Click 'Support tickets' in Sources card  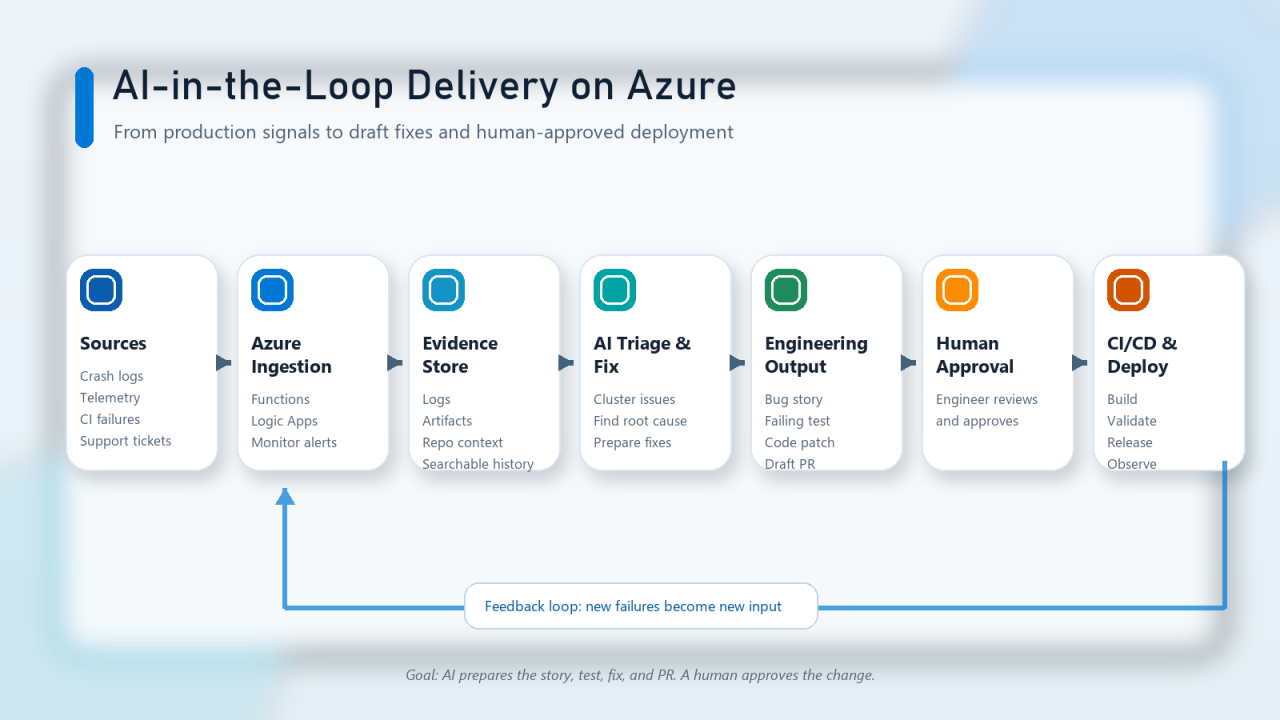pyautogui.click(x=125, y=441)
